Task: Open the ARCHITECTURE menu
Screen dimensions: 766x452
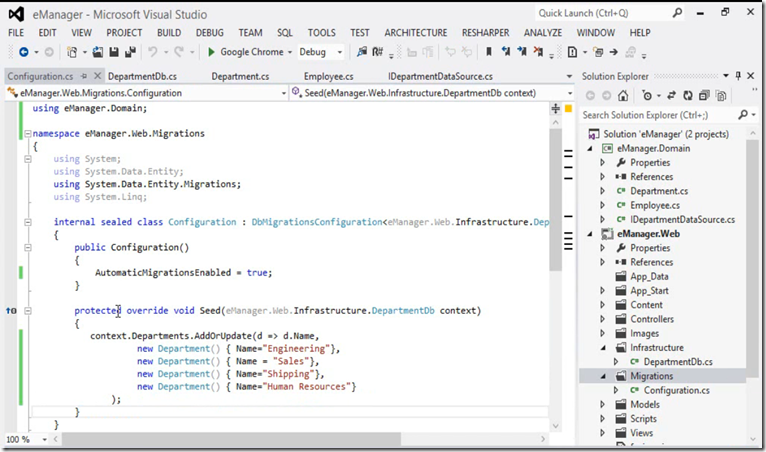Action: click(416, 33)
